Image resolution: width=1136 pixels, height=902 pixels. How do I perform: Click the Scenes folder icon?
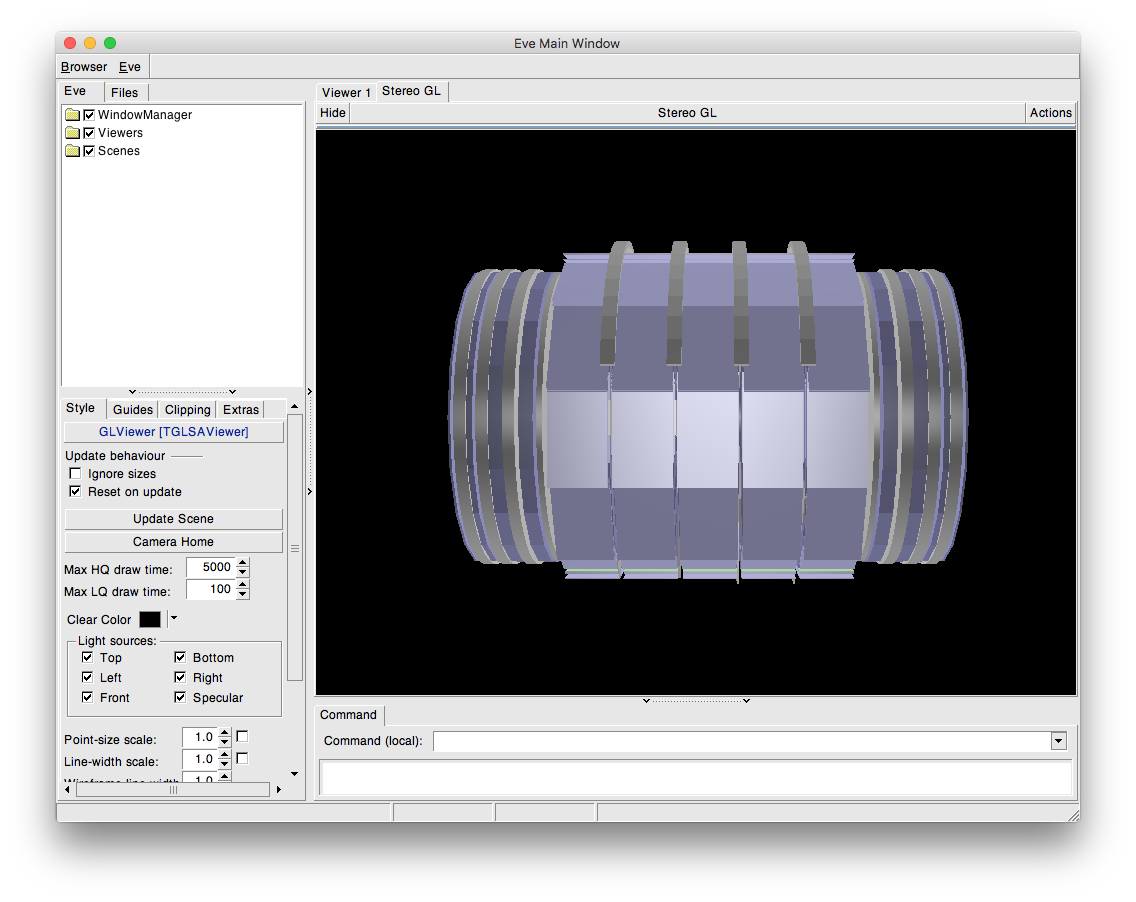click(x=72, y=151)
